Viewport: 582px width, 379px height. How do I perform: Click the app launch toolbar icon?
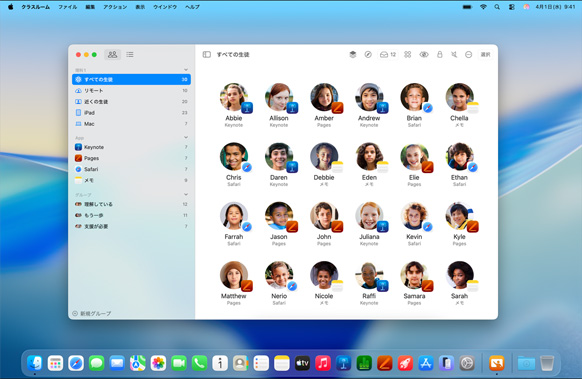353,55
